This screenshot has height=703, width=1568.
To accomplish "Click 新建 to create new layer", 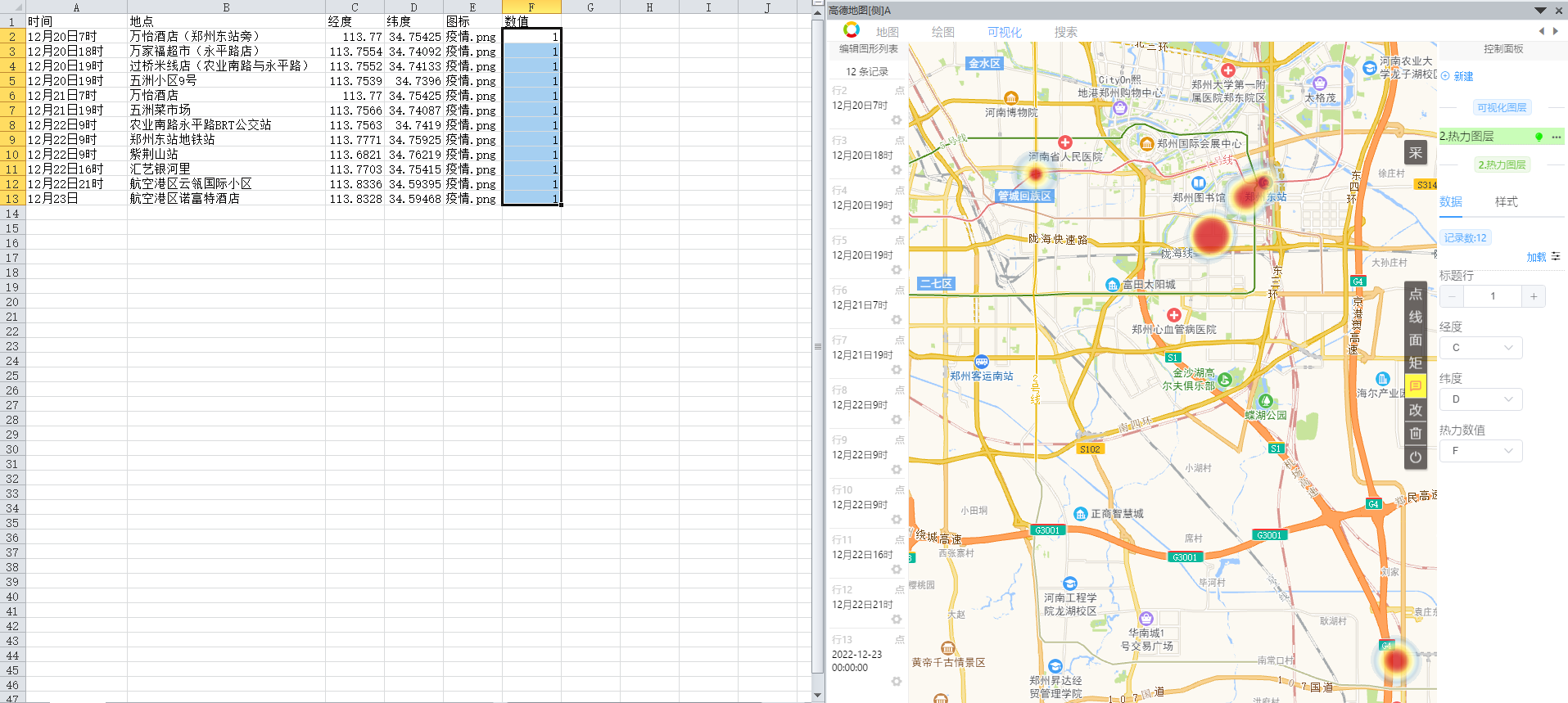I will pos(1462,76).
